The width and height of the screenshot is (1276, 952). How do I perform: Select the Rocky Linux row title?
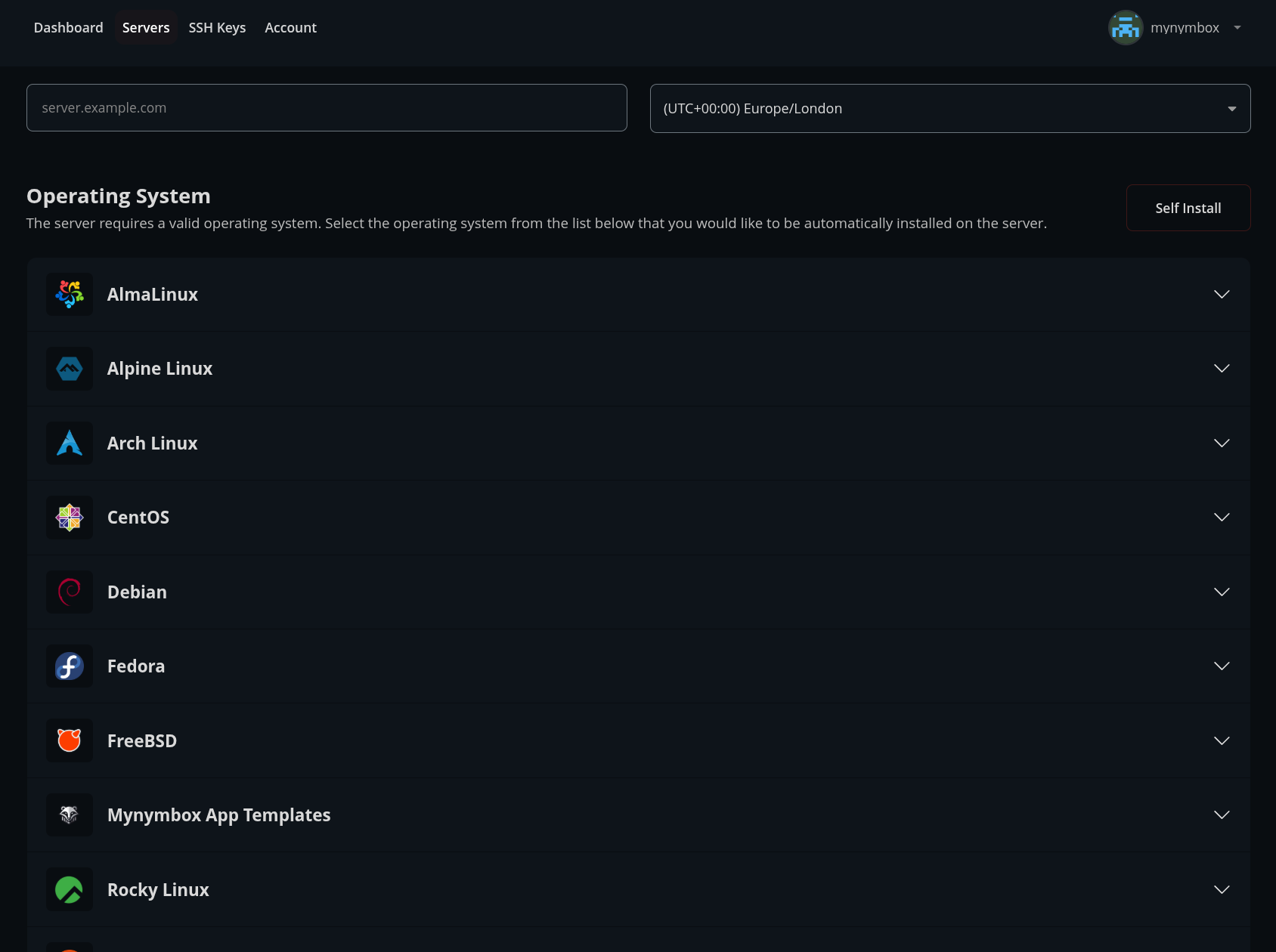coord(158,890)
